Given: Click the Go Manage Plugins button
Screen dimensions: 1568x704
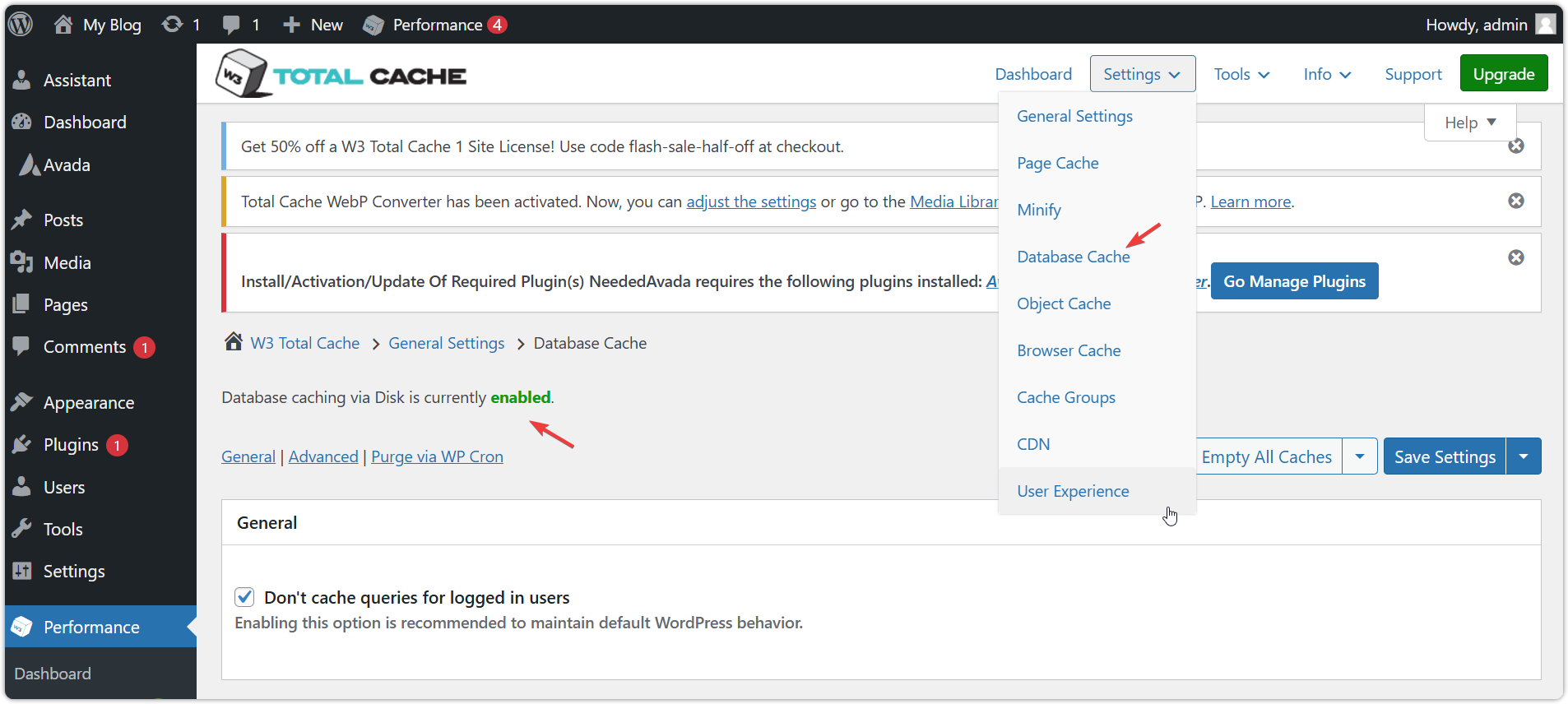Looking at the screenshot, I should pos(1294,281).
